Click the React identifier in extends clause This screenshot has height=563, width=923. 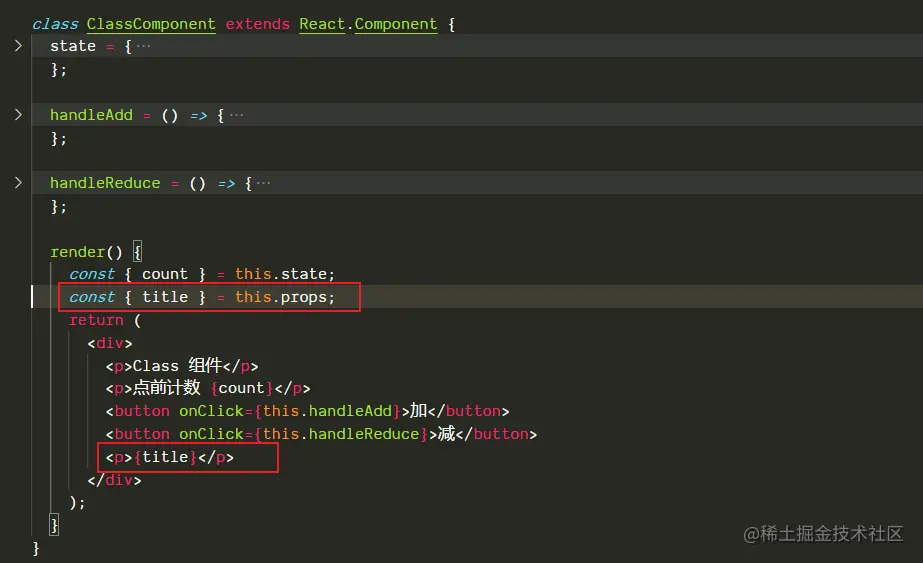tap(321, 24)
